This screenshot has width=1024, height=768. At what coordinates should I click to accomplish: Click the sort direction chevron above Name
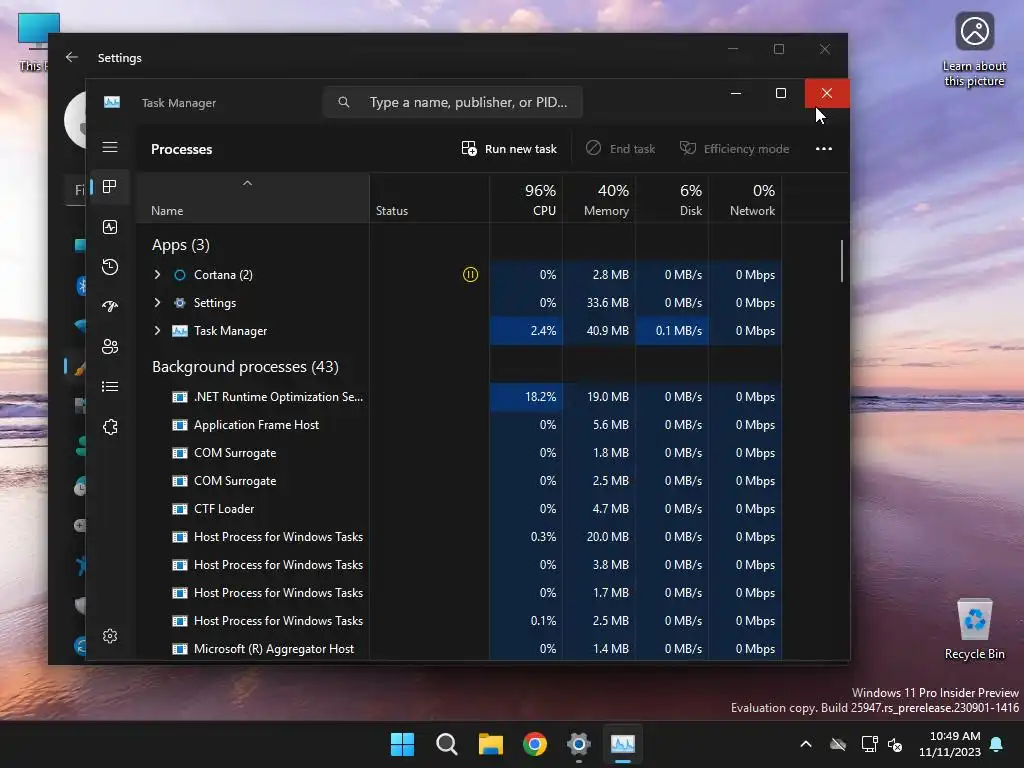[247, 184]
